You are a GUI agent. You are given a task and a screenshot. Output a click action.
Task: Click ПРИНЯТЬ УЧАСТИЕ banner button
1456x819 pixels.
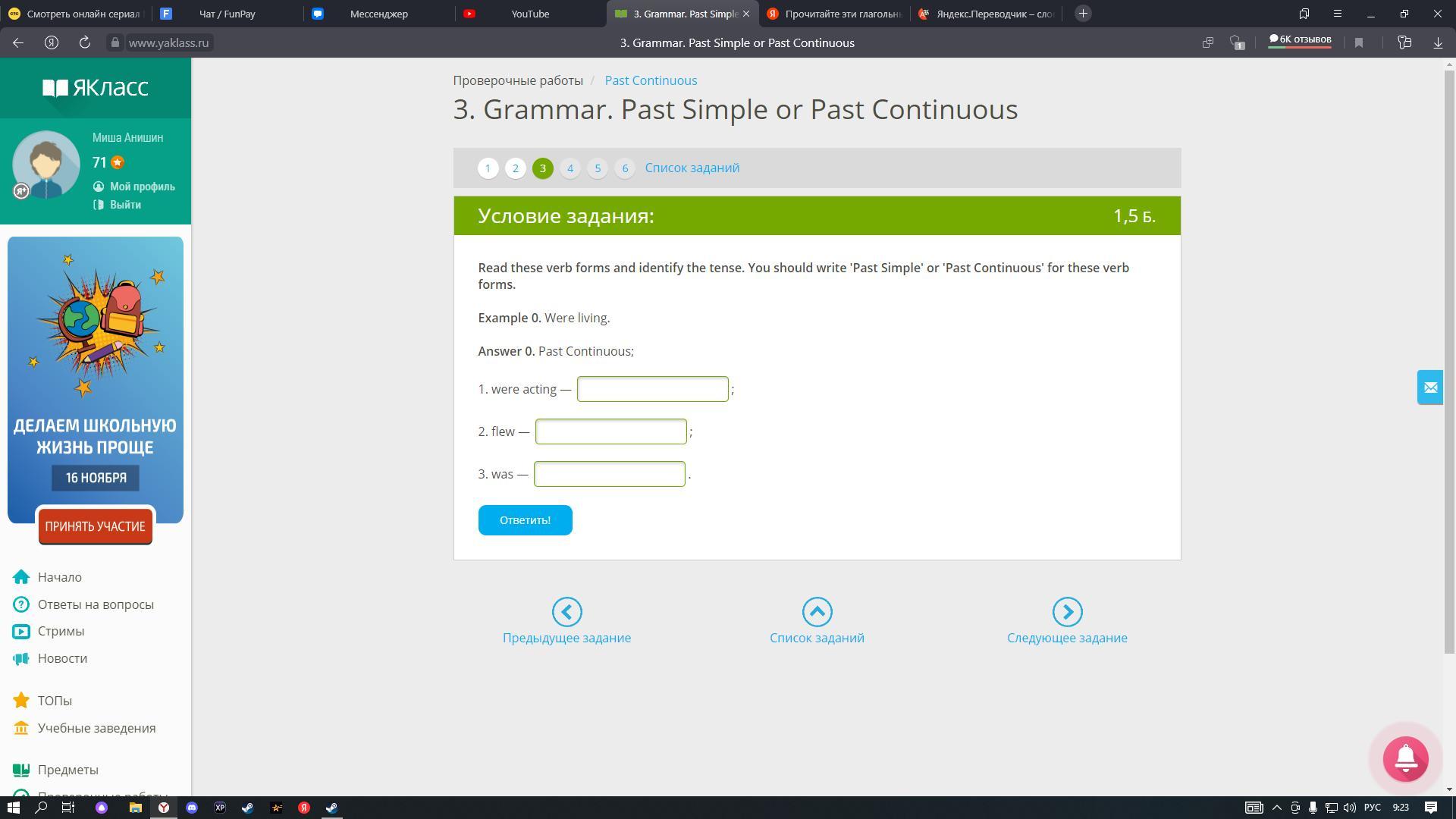[x=96, y=526]
